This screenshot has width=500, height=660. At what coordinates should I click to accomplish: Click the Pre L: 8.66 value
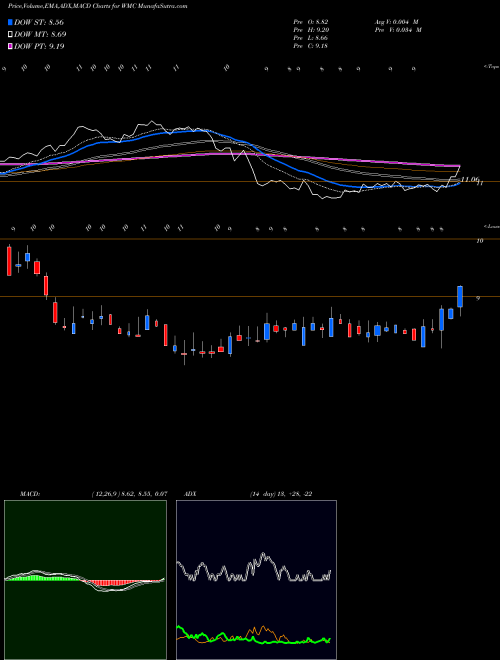coord(311,38)
